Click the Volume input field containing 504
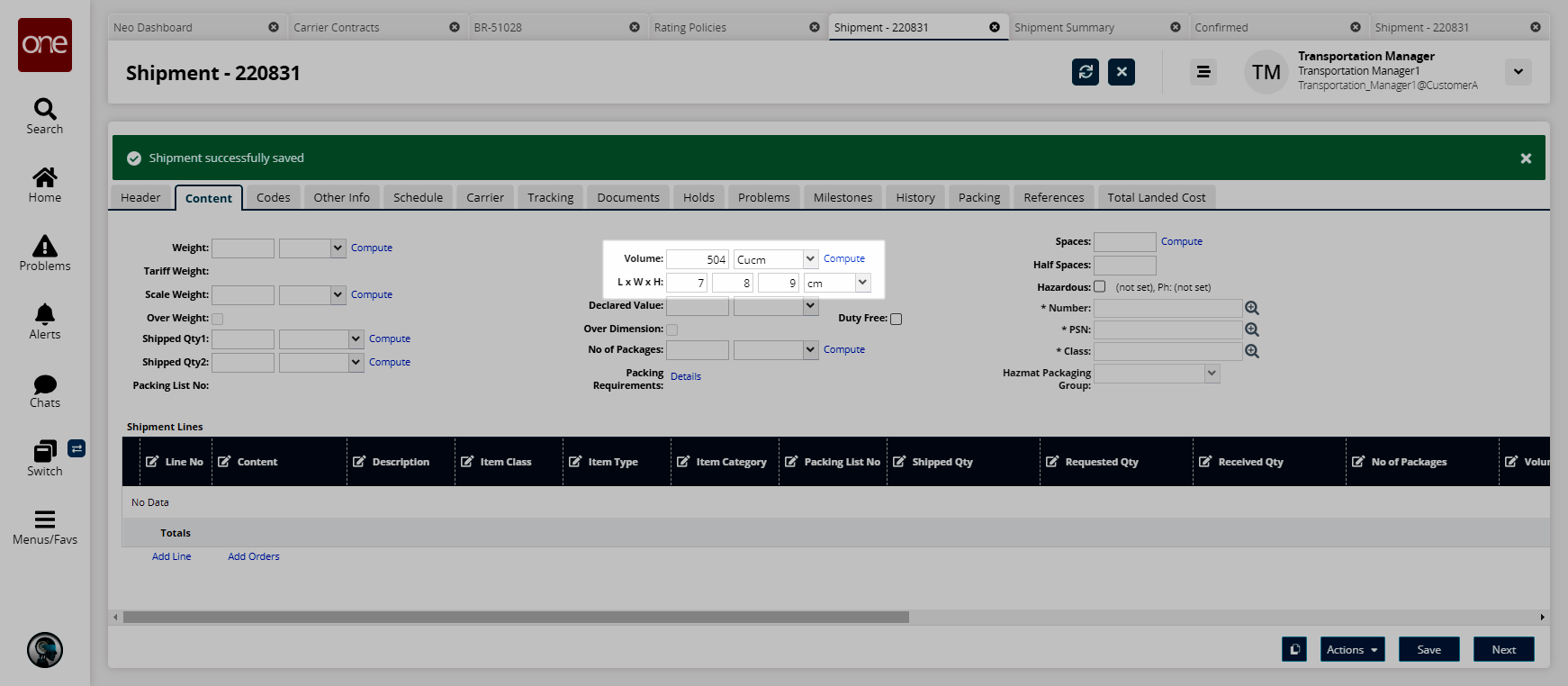1568x686 pixels. tap(698, 259)
